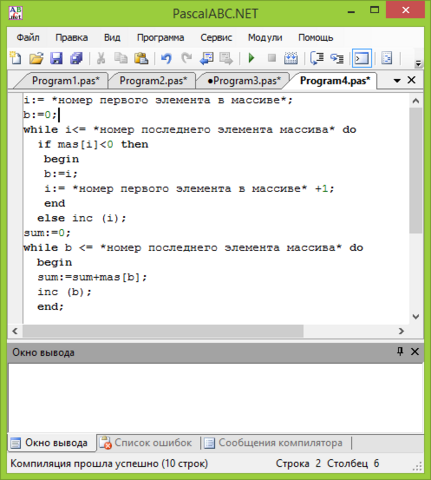
Task: Close the Окно вывода panel
Action: click(415, 351)
